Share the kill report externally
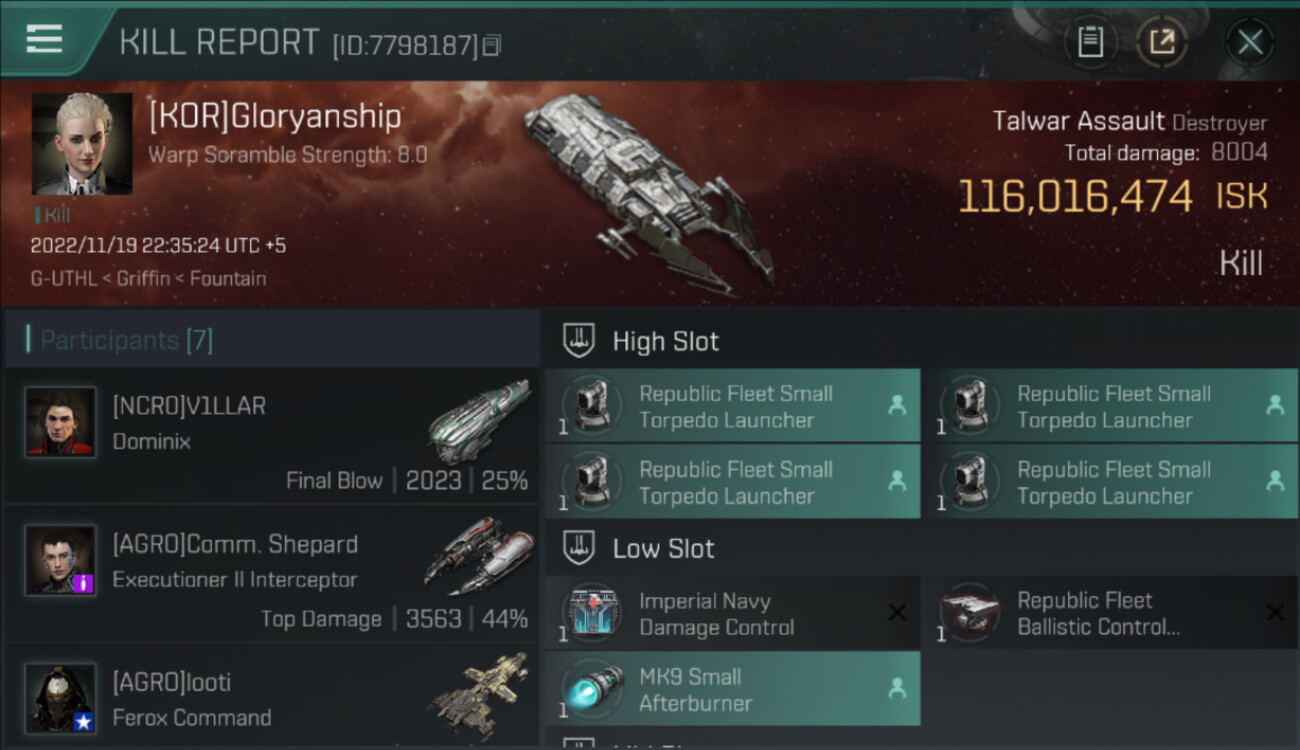The height and width of the screenshot is (750, 1300). [x=1162, y=42]
